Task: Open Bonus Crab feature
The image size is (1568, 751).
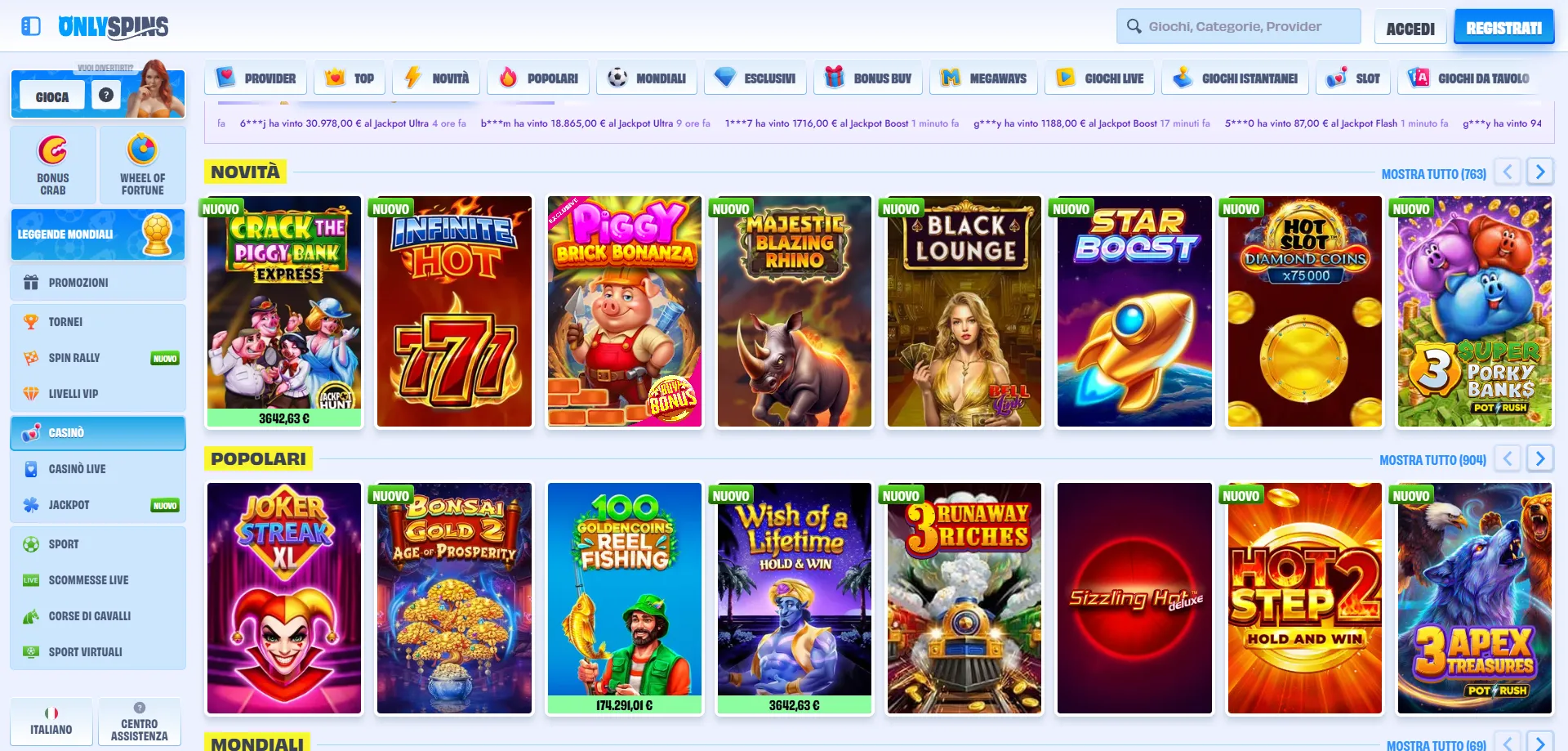Action: pyautogui.click(x=53, y=165)
